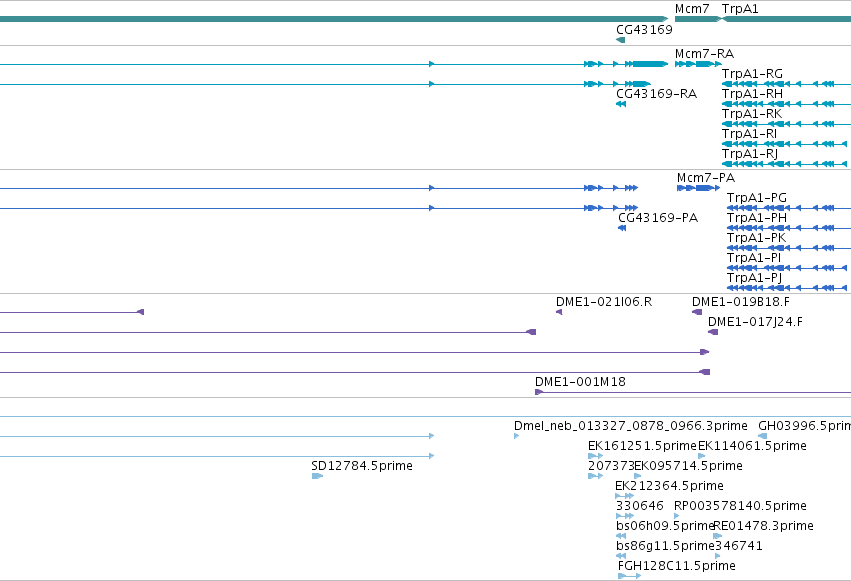Select the DME1-001M18 clone label
This screenshot has height=581, width=851.
point(580,382)
